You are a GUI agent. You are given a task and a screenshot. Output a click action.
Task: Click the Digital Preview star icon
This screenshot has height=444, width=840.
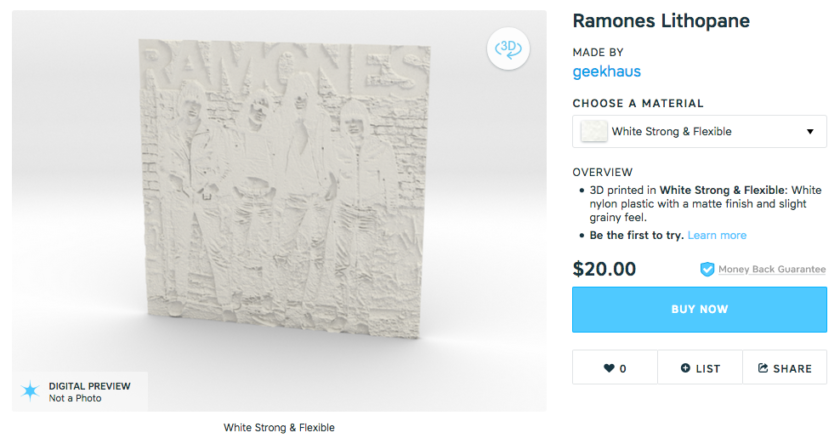[31, 391]
